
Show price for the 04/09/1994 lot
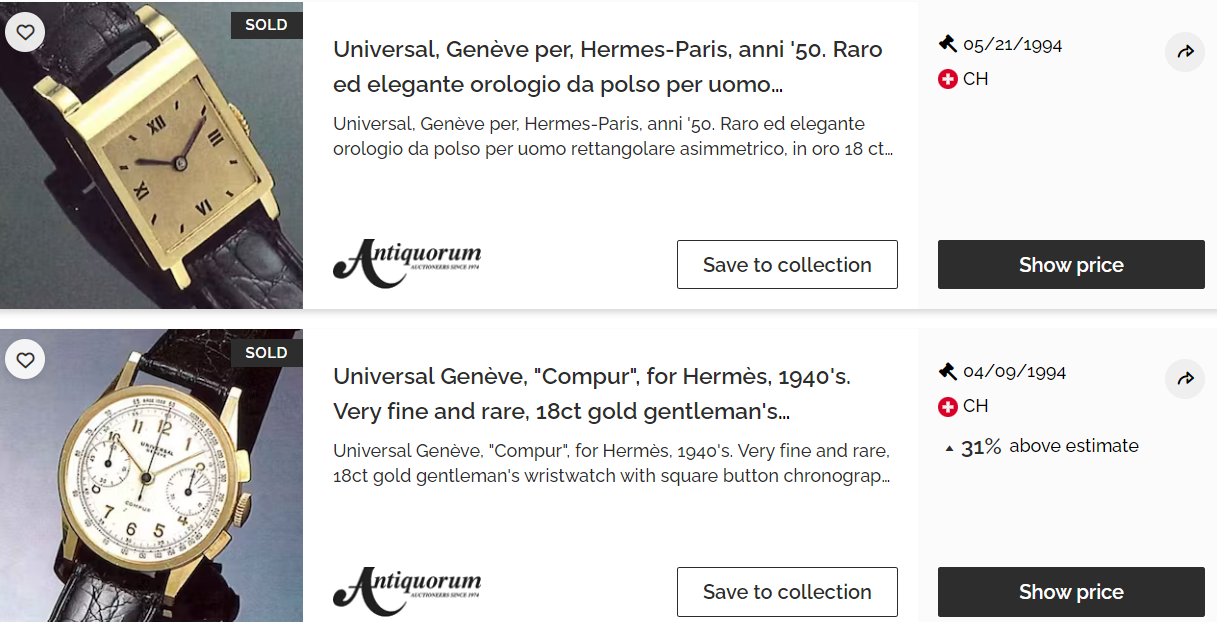pos(1071,592)
